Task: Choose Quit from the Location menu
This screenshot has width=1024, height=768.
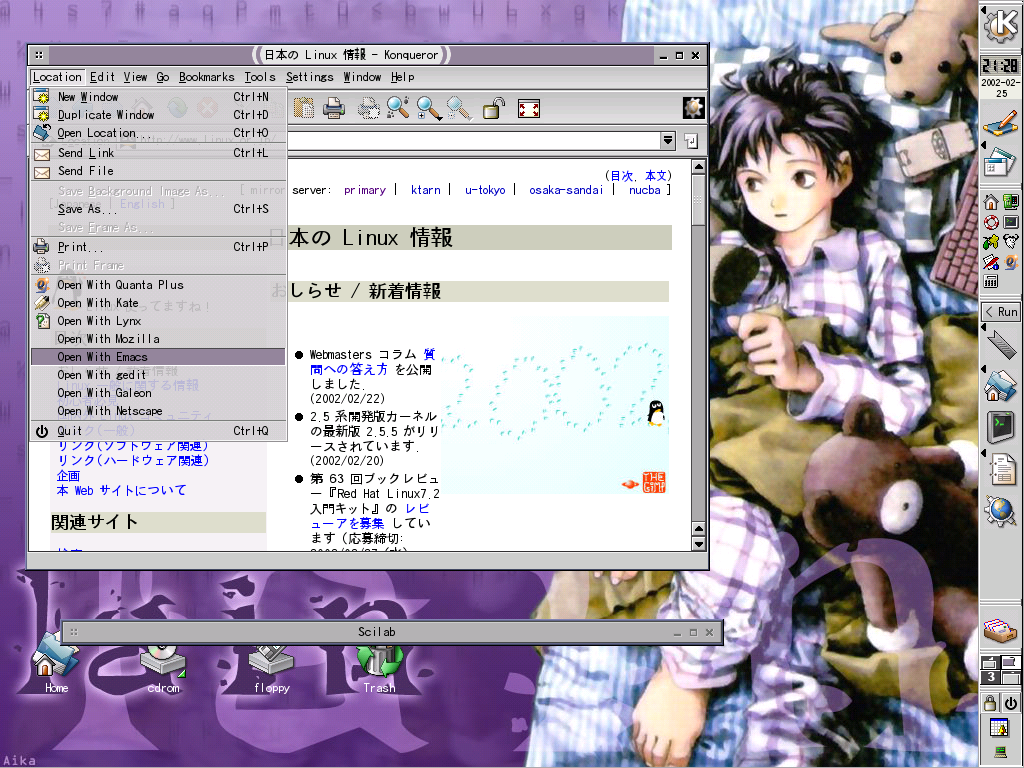Action: [x=158, y=431]
